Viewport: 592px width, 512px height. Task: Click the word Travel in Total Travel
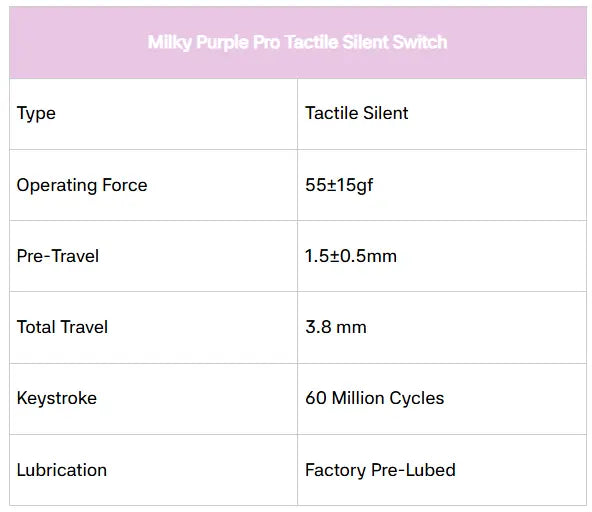pos(85,327)
